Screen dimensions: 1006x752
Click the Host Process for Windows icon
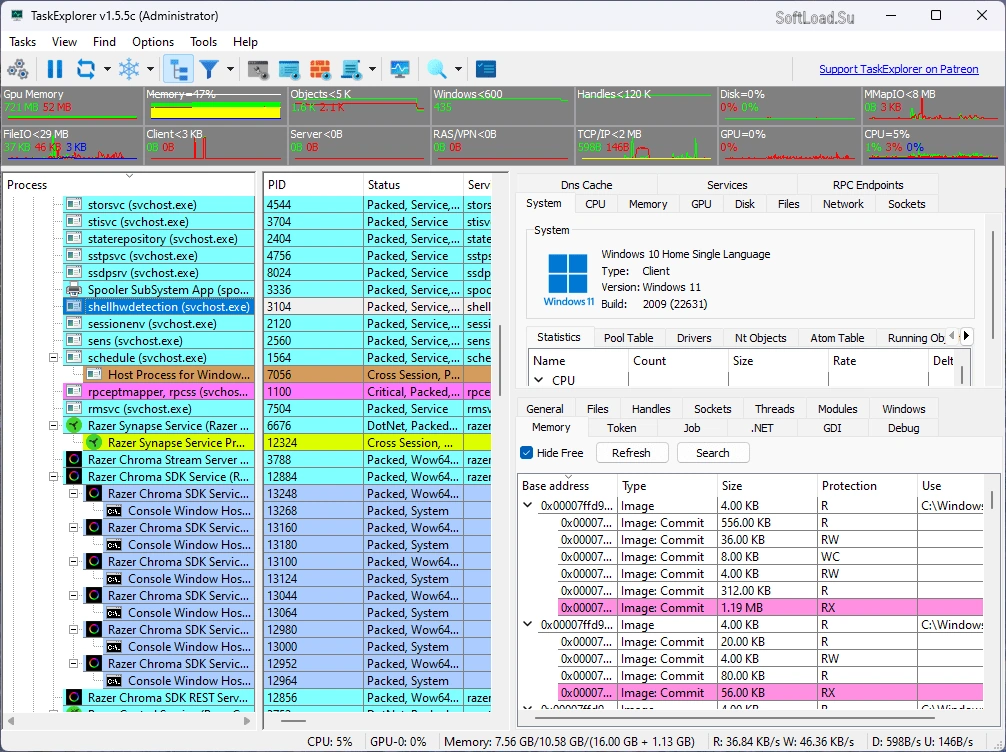coord(94,374)
